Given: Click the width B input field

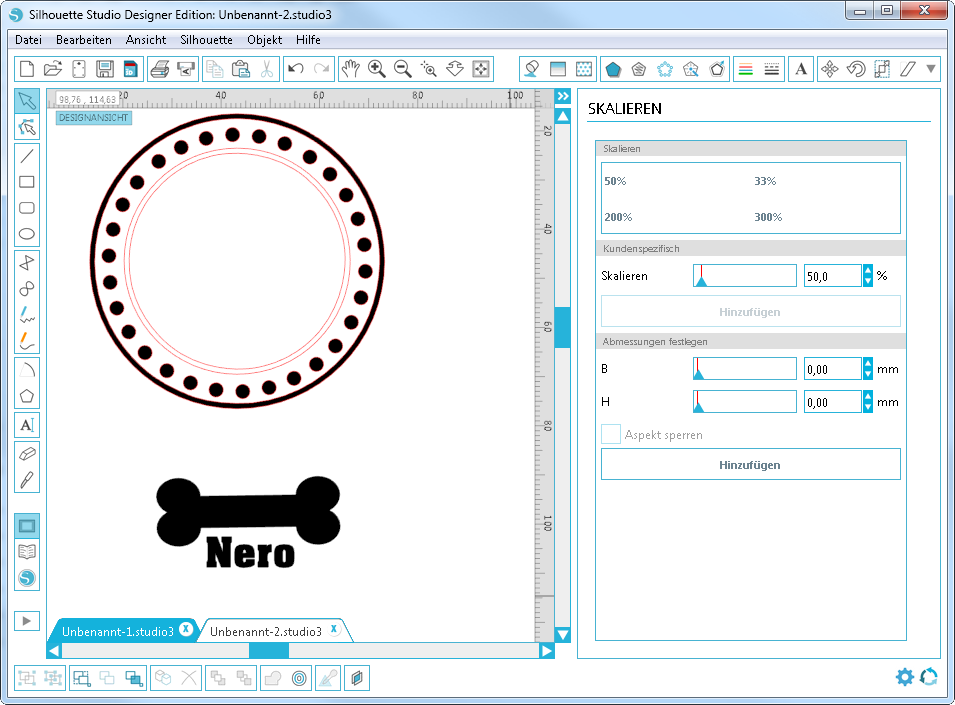Looking at the screenshot, I should point(831,369).
